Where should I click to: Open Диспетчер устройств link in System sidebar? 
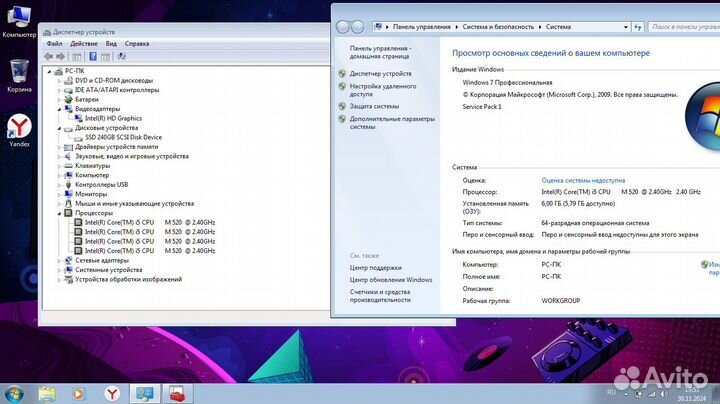[381, 73]
